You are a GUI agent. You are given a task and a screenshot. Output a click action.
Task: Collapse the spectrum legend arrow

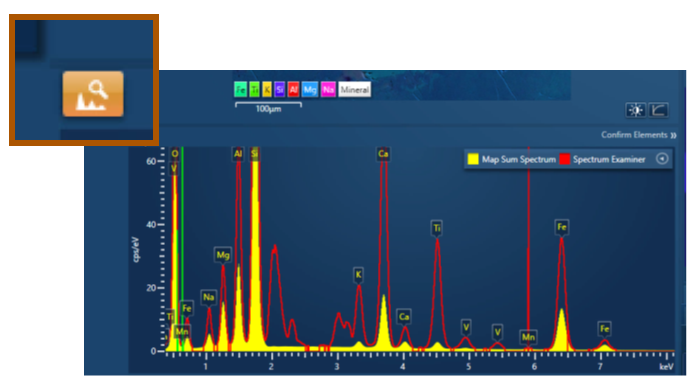point(662,159)
